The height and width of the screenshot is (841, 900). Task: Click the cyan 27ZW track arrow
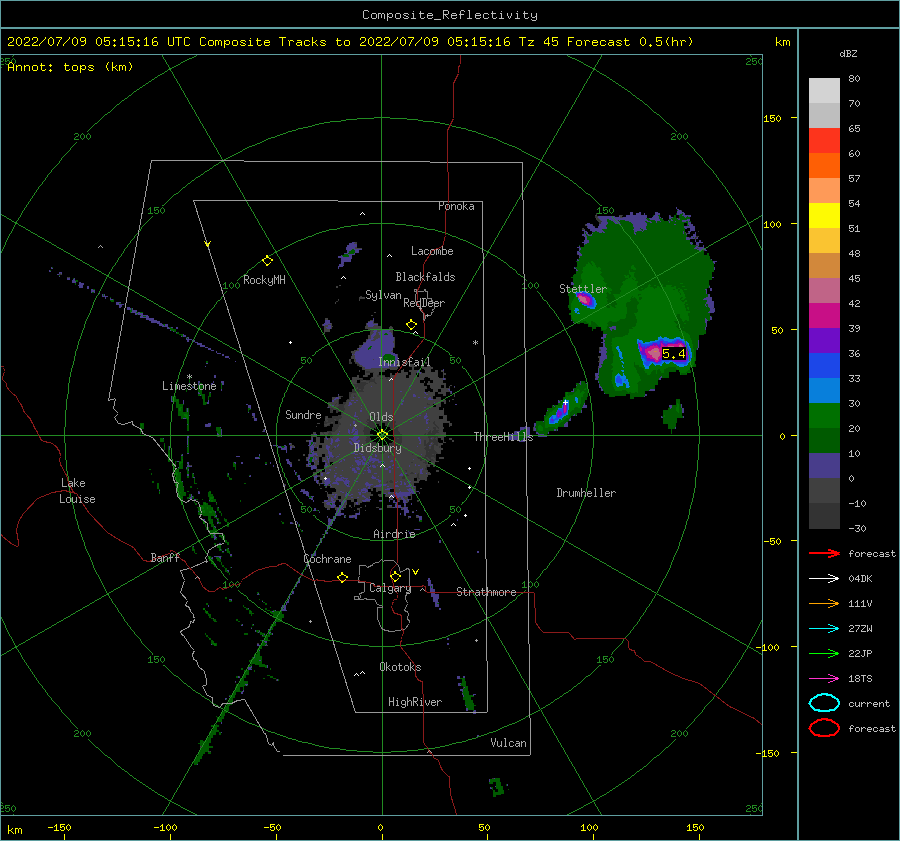click(824, 629)
